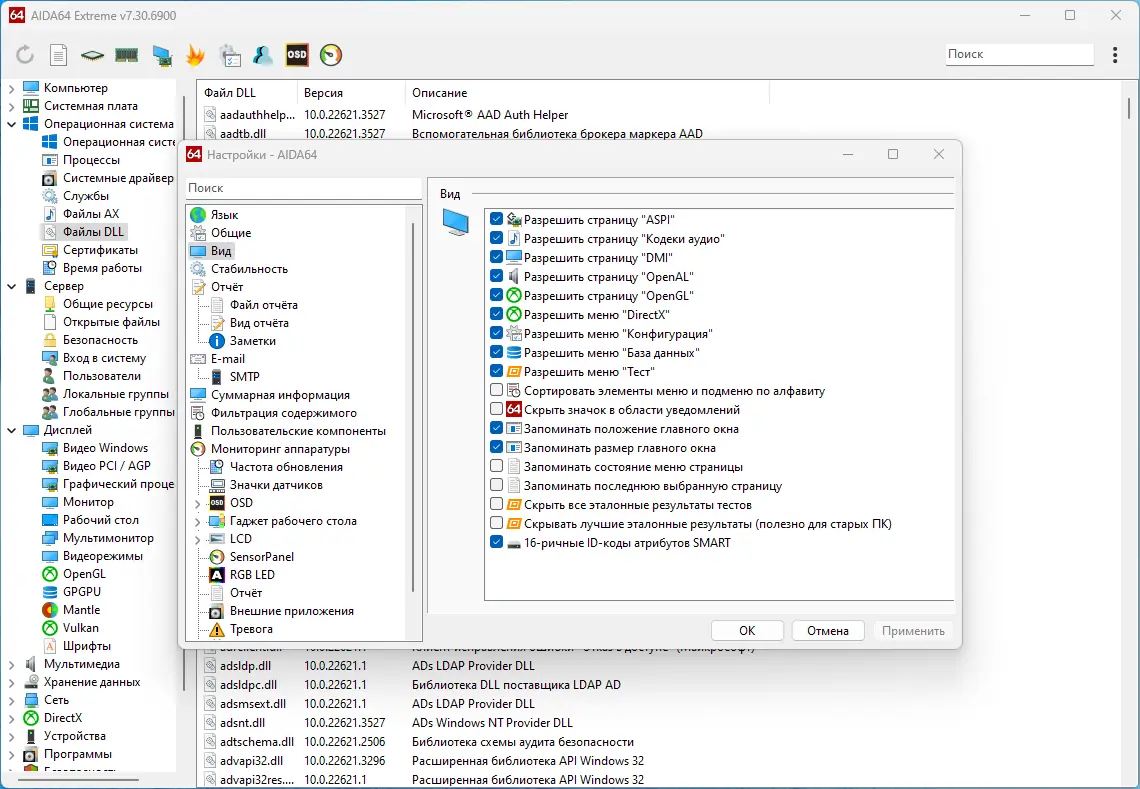This screenshot has height=789, width=1140.
Task: Open the three-dot main menu
Action: 1115,55
